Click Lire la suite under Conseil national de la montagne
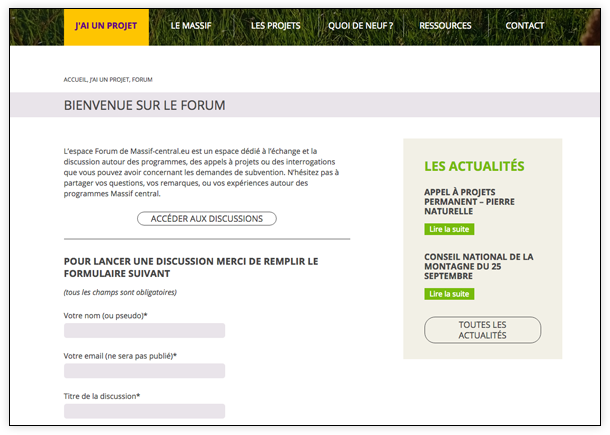Image resolution: width=610 pixels, height=435 pixels. pyautogui.click(x=449, y=294)
